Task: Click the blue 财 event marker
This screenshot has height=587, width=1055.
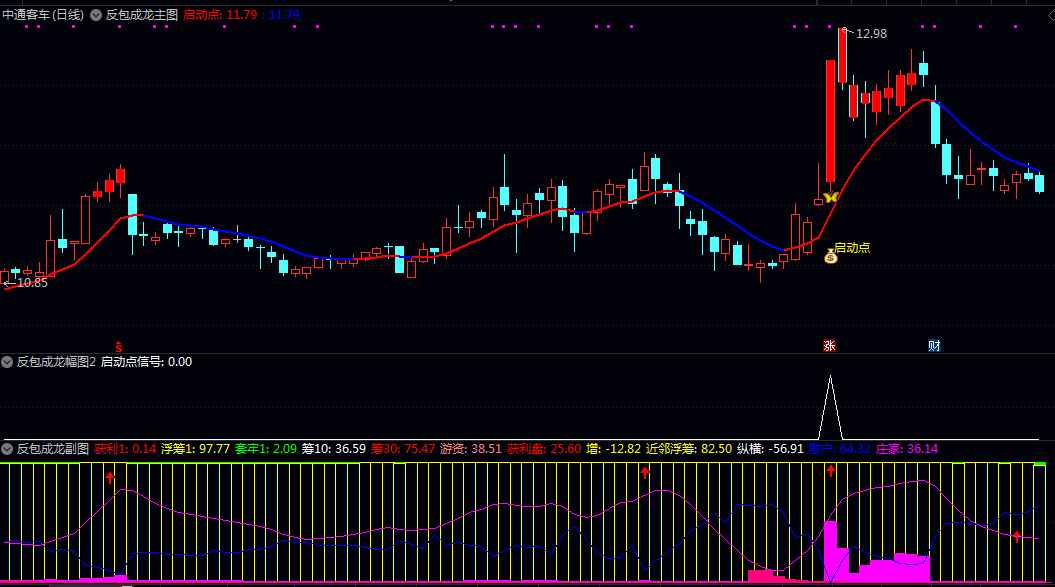Action: pyautogui.click(x=934, y=346)
